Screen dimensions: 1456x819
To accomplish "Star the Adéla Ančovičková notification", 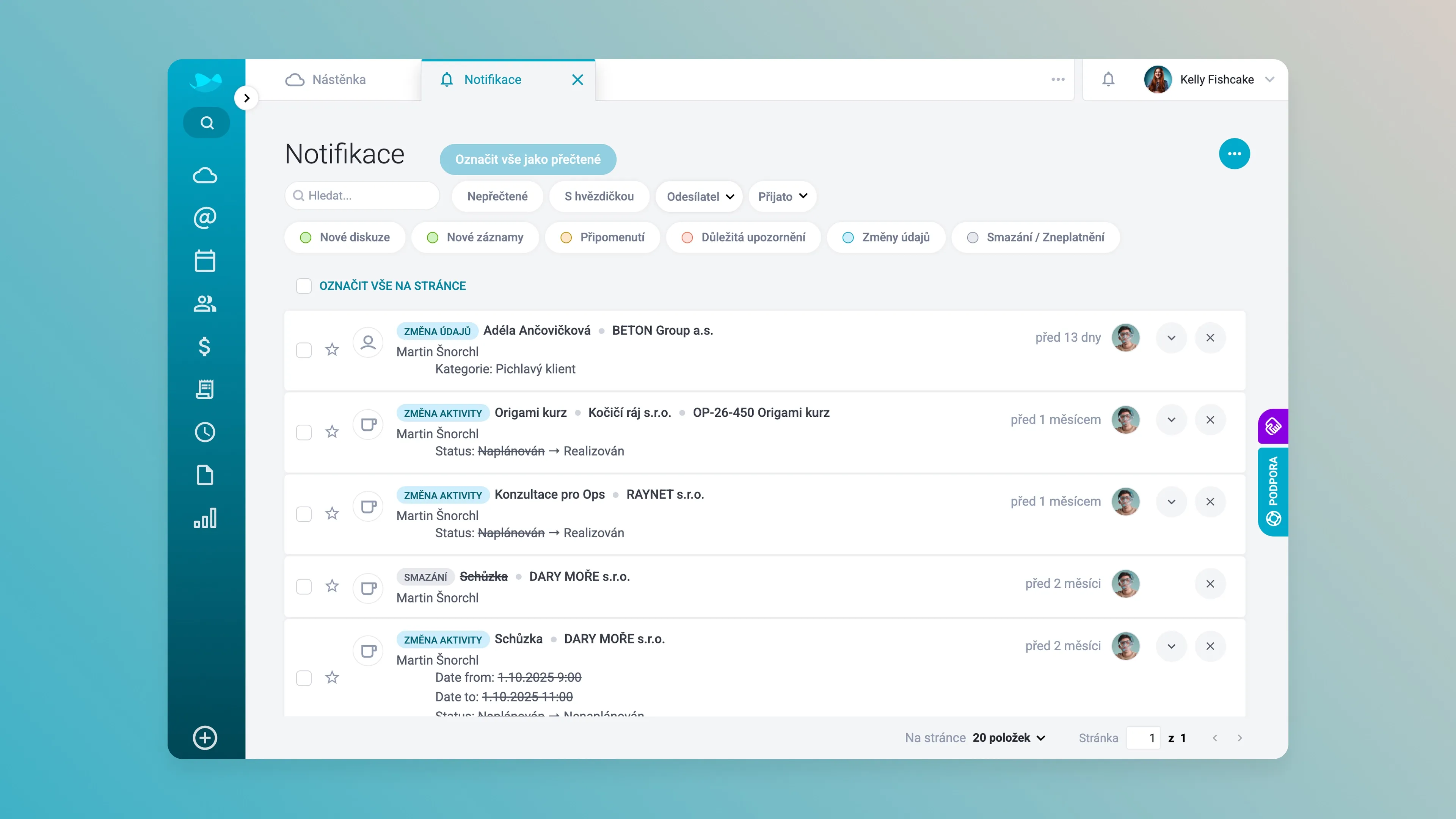I will (332, 350).
